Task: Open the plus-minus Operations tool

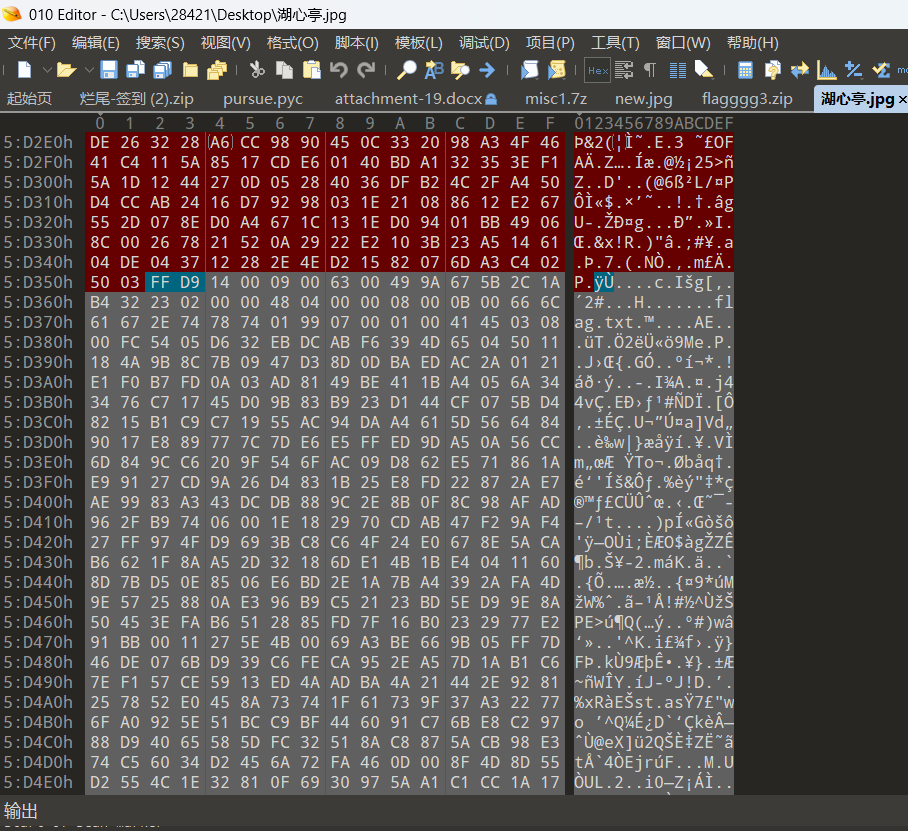Action: [x=854, y=70]
